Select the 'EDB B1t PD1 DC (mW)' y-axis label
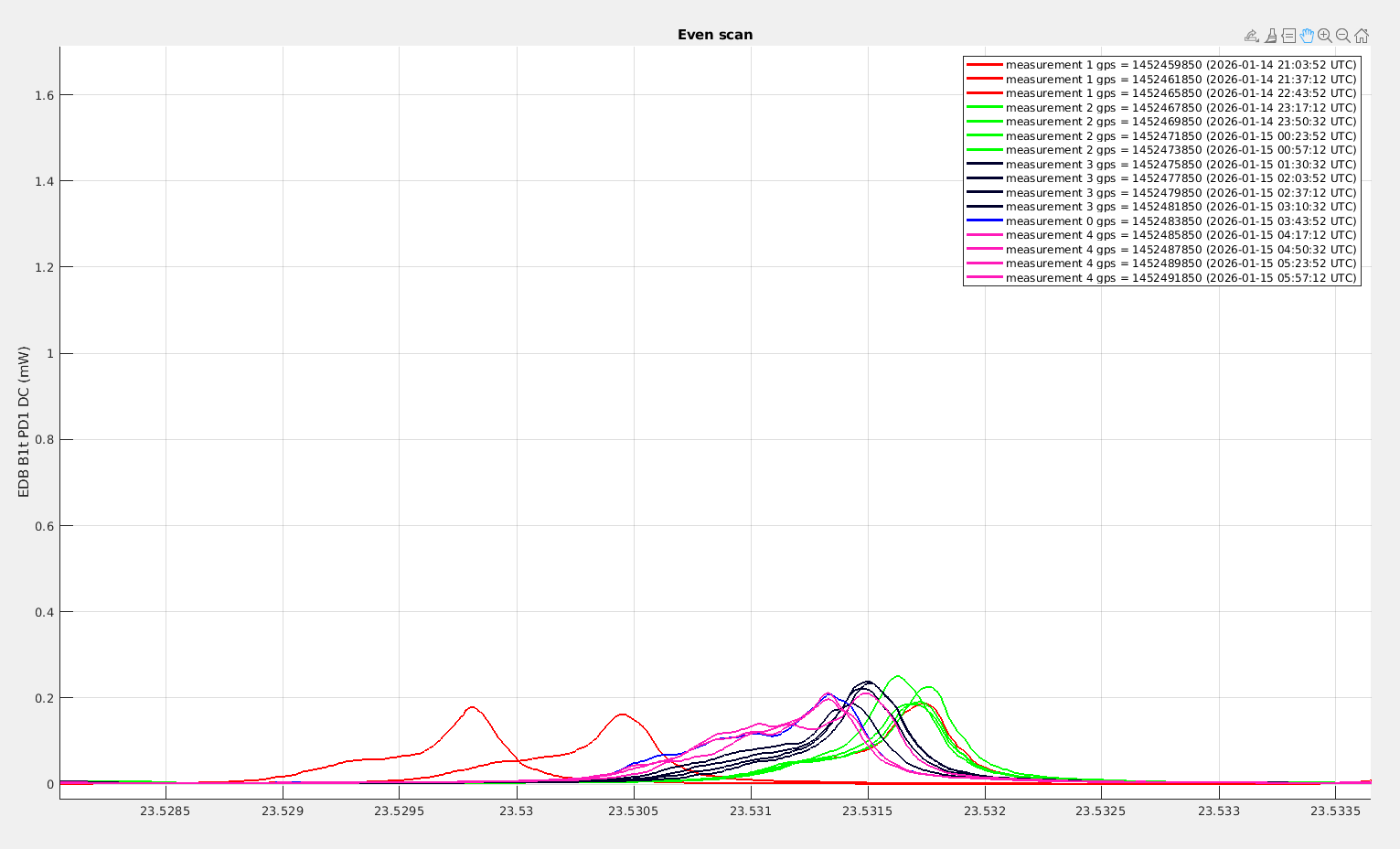 [x=25, y=422]
